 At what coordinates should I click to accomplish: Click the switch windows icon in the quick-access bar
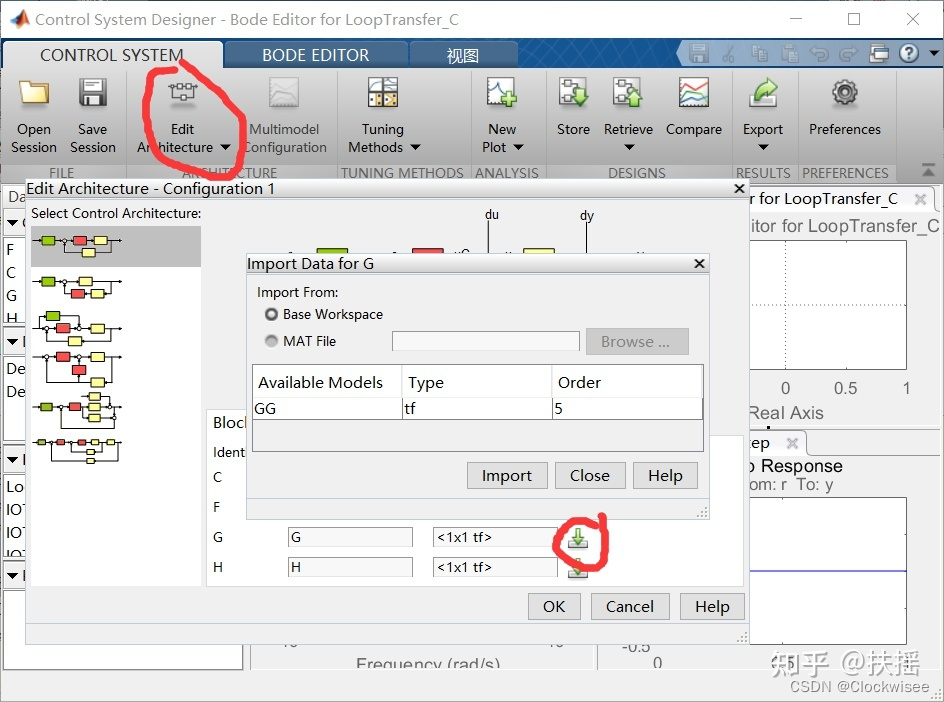point(879,54)
